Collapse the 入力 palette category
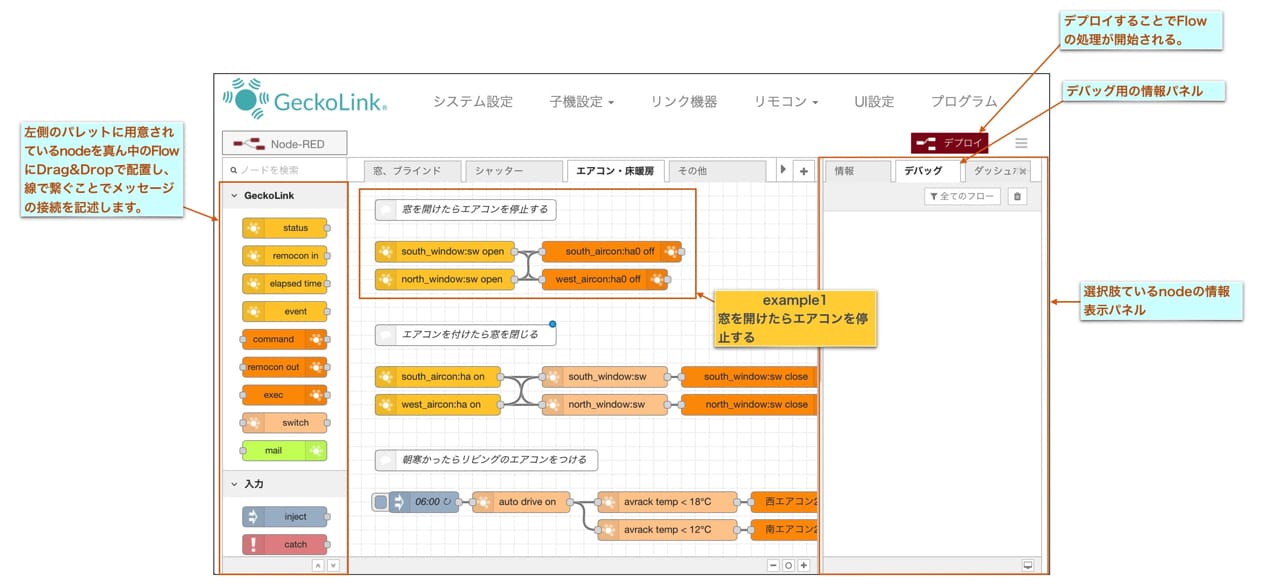The width and height of the screenshot is (1280, 587). click(285, 484)
